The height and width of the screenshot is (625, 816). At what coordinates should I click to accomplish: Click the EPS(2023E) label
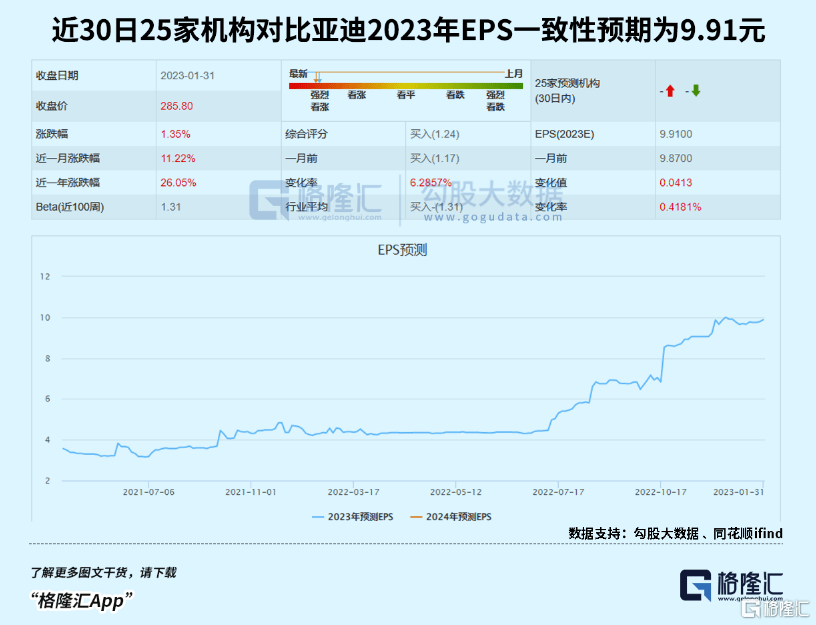point(565,134)
